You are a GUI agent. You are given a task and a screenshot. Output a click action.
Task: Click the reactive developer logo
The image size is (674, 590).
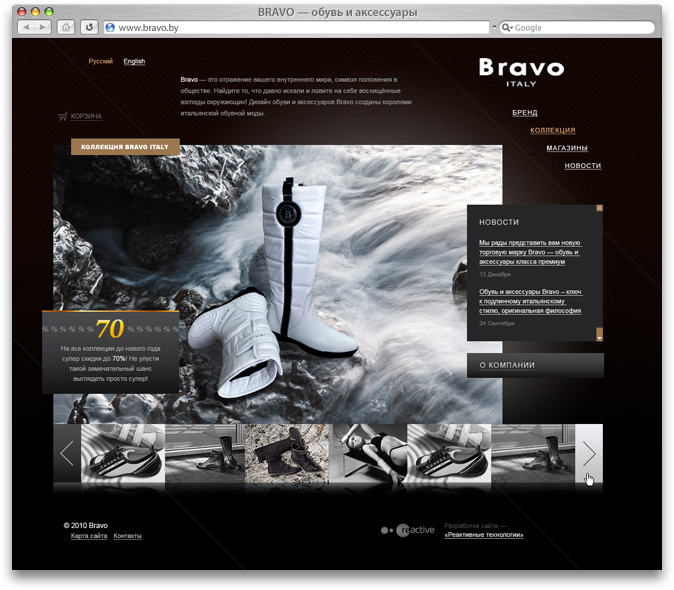[x=407, y=530]
